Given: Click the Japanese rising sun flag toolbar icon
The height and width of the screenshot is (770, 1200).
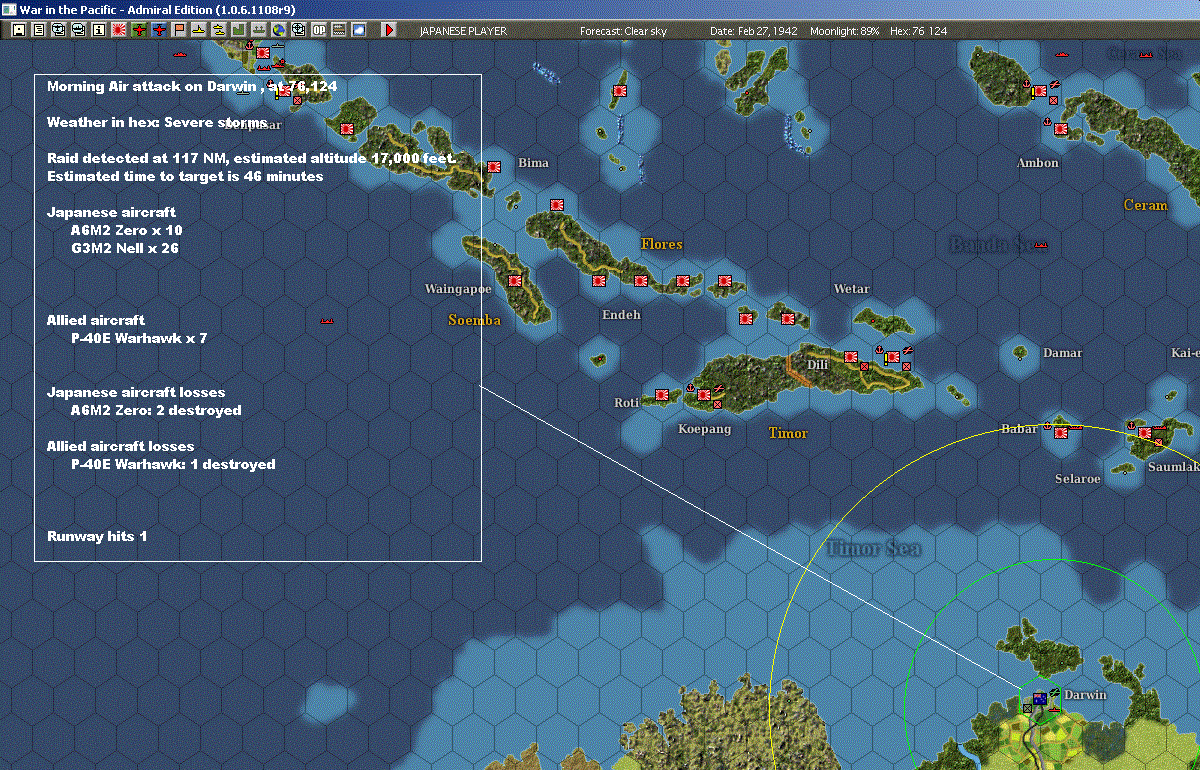Looking at the screenshot, I should [118, 30].
